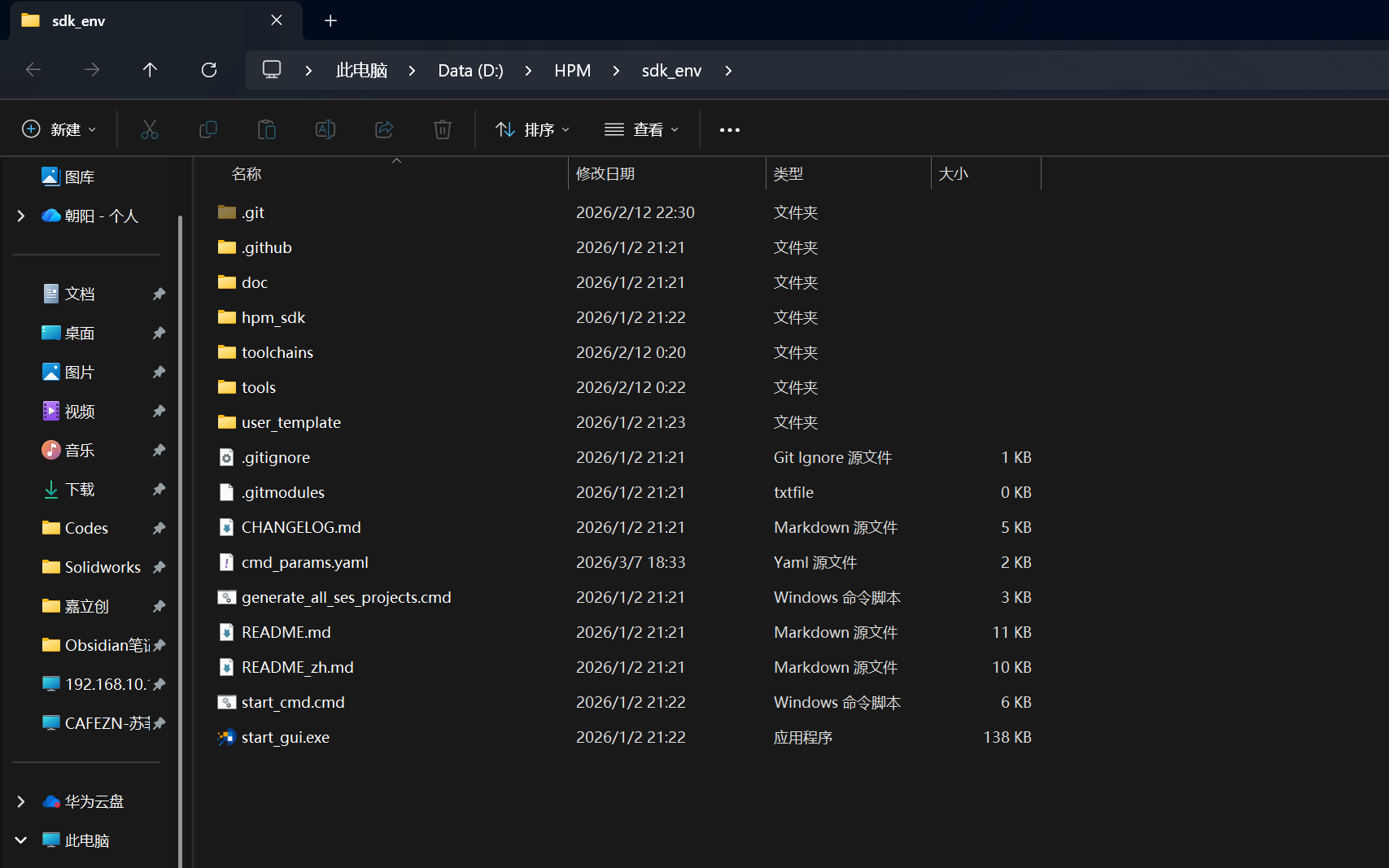Open the 新建 new item dropdown

59,130
